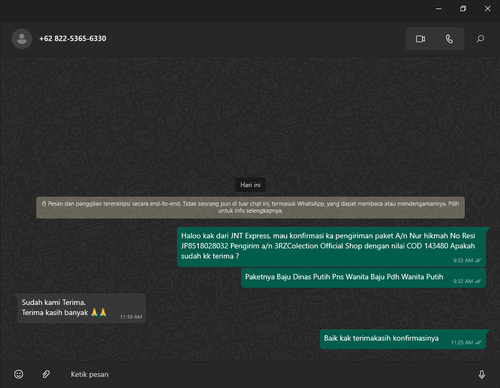Record a voice message with the microphone
Image resolution: width=500 pixels, height=388 pixels.
(482, 374)
